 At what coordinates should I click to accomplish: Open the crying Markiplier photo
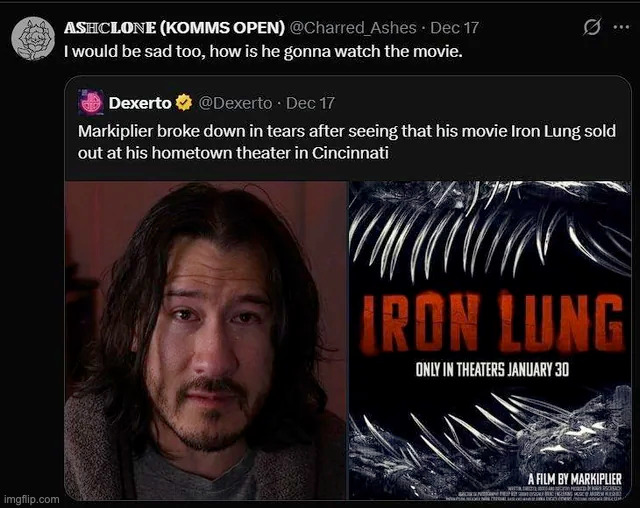(205, 340)
